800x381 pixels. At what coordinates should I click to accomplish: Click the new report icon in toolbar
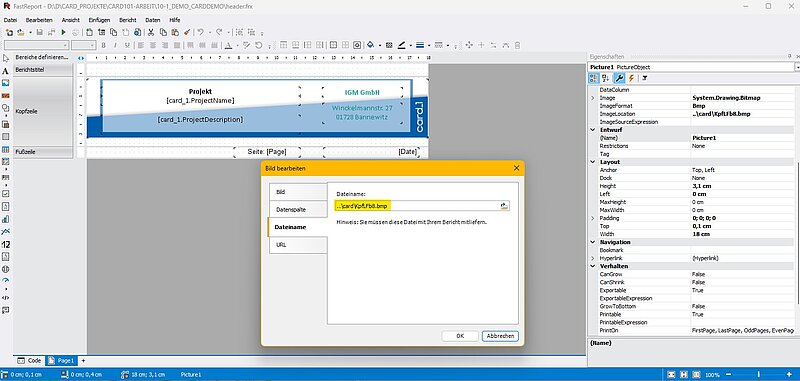pyautogui.click(x=9, y=32)
